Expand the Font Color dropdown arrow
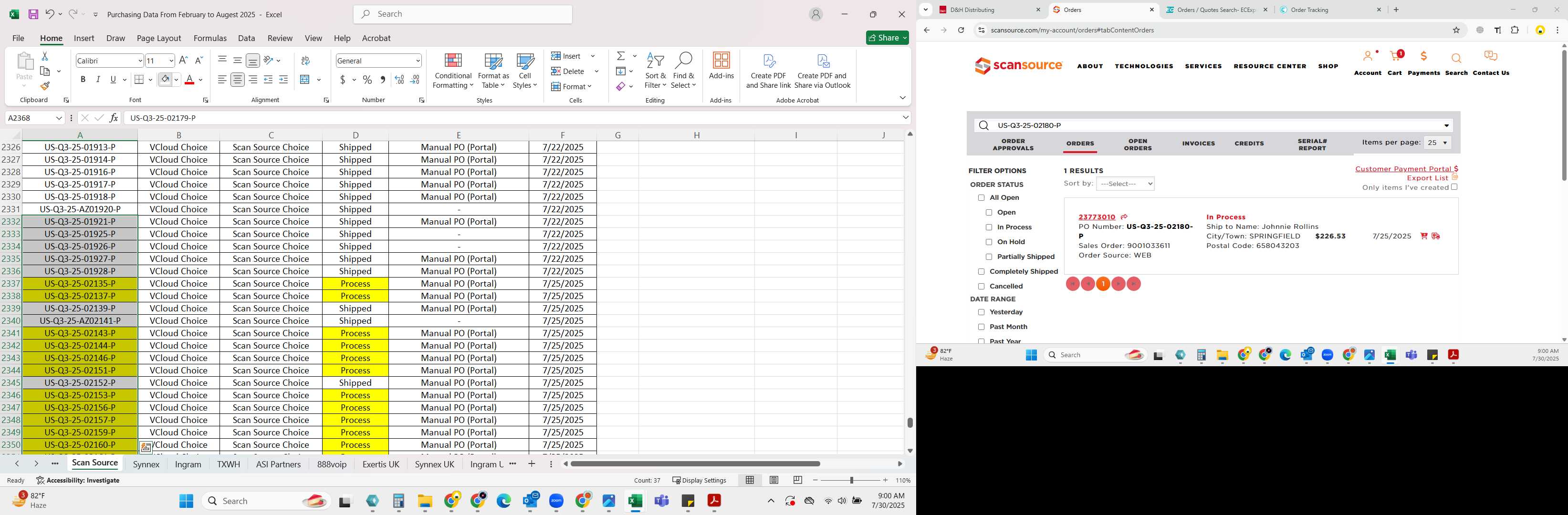This screenshot has width=1568, height=515. tap(201, 80)
